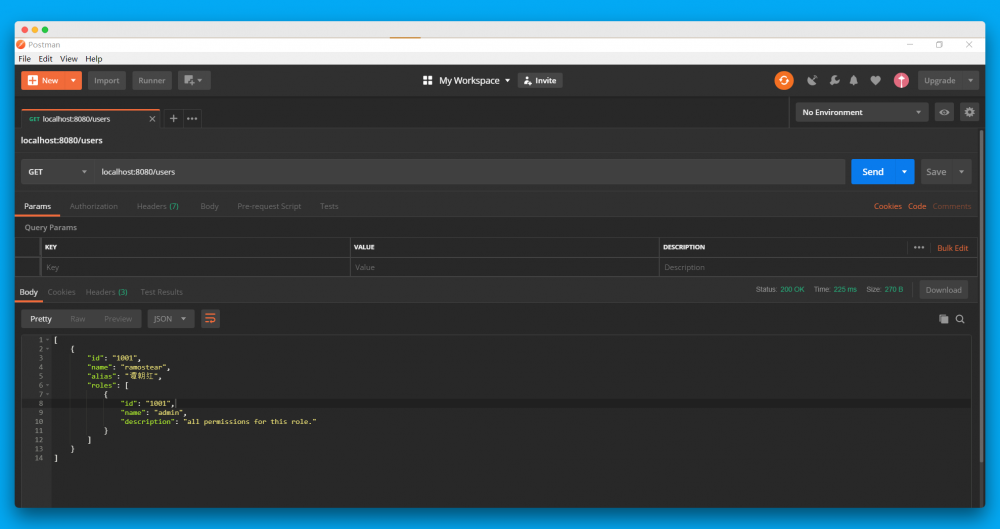Screen dimensions: 1000x529
Task: Open manage environments gear icon
Action: pos(969,112)
